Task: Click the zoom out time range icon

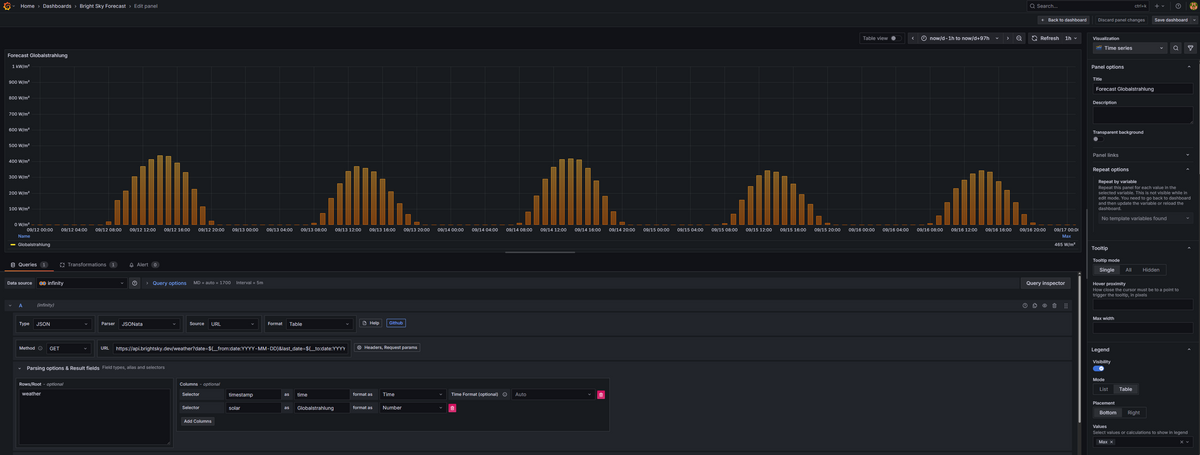Action: (1019, 38)
